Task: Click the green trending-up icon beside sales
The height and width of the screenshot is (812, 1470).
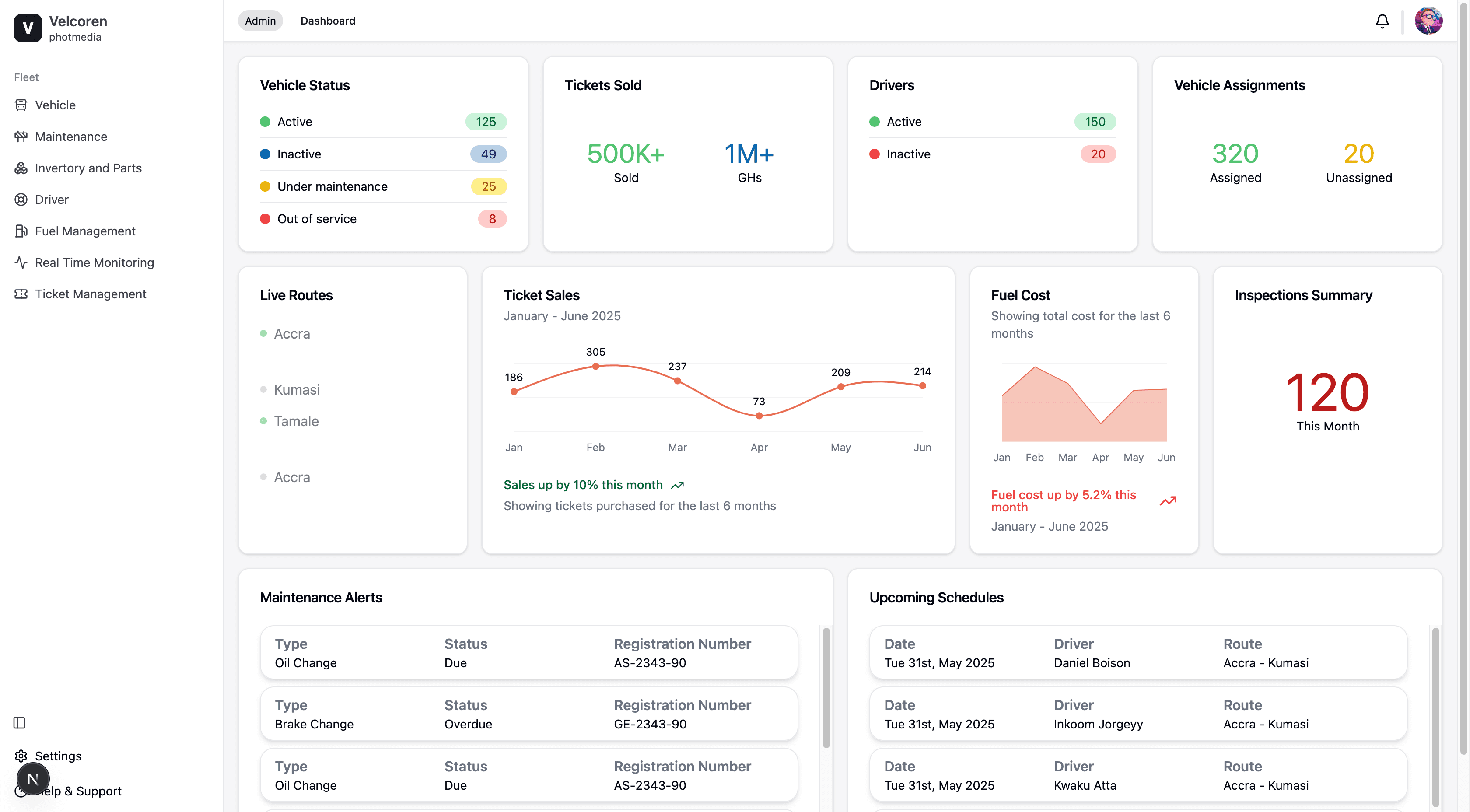Action: pos(677,485)
